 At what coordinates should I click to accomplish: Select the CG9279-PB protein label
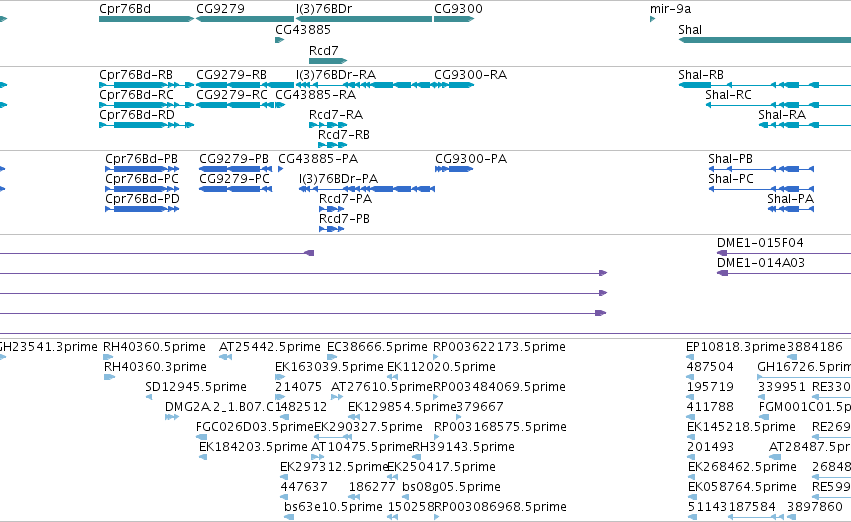coord(234,159)
